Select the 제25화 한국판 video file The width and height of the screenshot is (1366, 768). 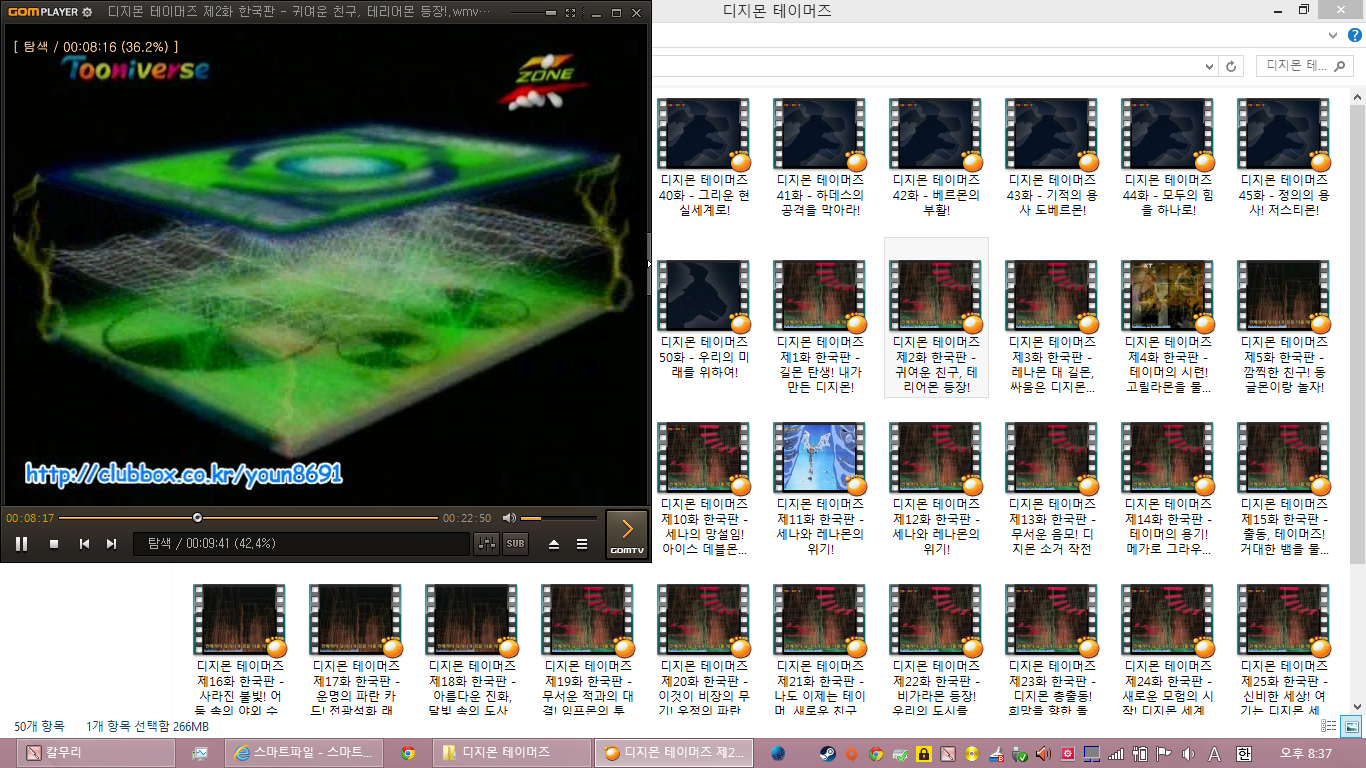click(x=1284, y=651)
